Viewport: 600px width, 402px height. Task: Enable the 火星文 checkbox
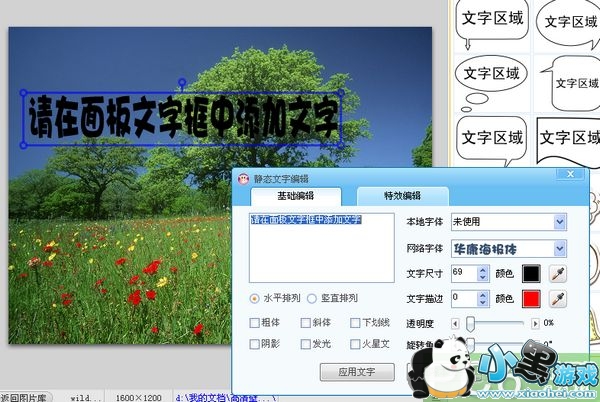click(355, 344)
